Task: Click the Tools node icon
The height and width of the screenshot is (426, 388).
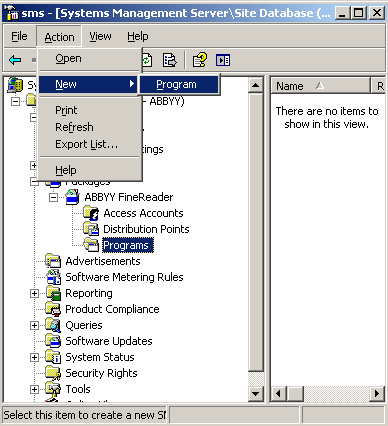Action: (53, 389)
